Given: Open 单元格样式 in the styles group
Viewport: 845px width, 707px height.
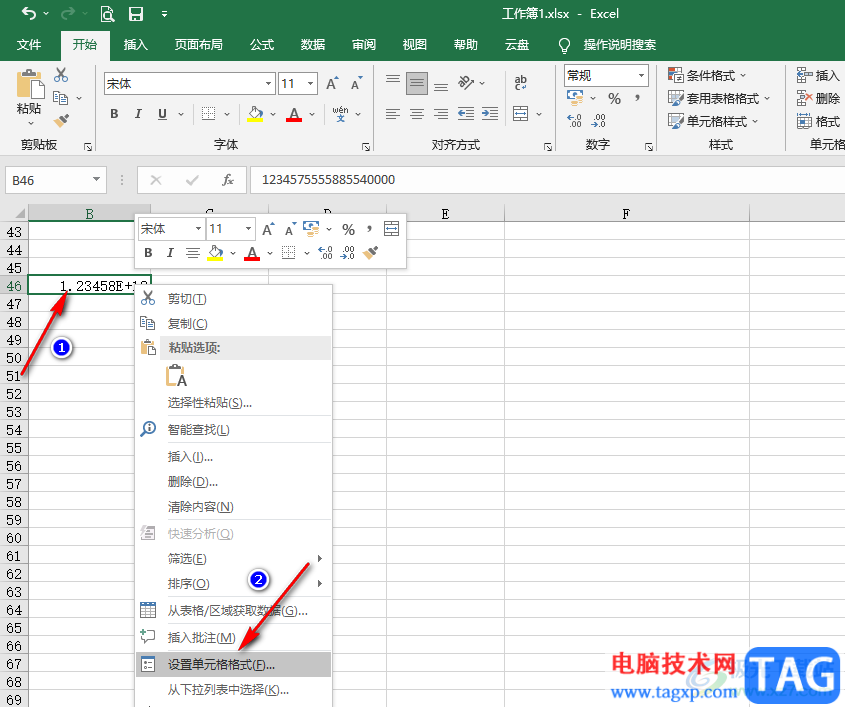Looking at the screenshot, I should click(713, 121).
